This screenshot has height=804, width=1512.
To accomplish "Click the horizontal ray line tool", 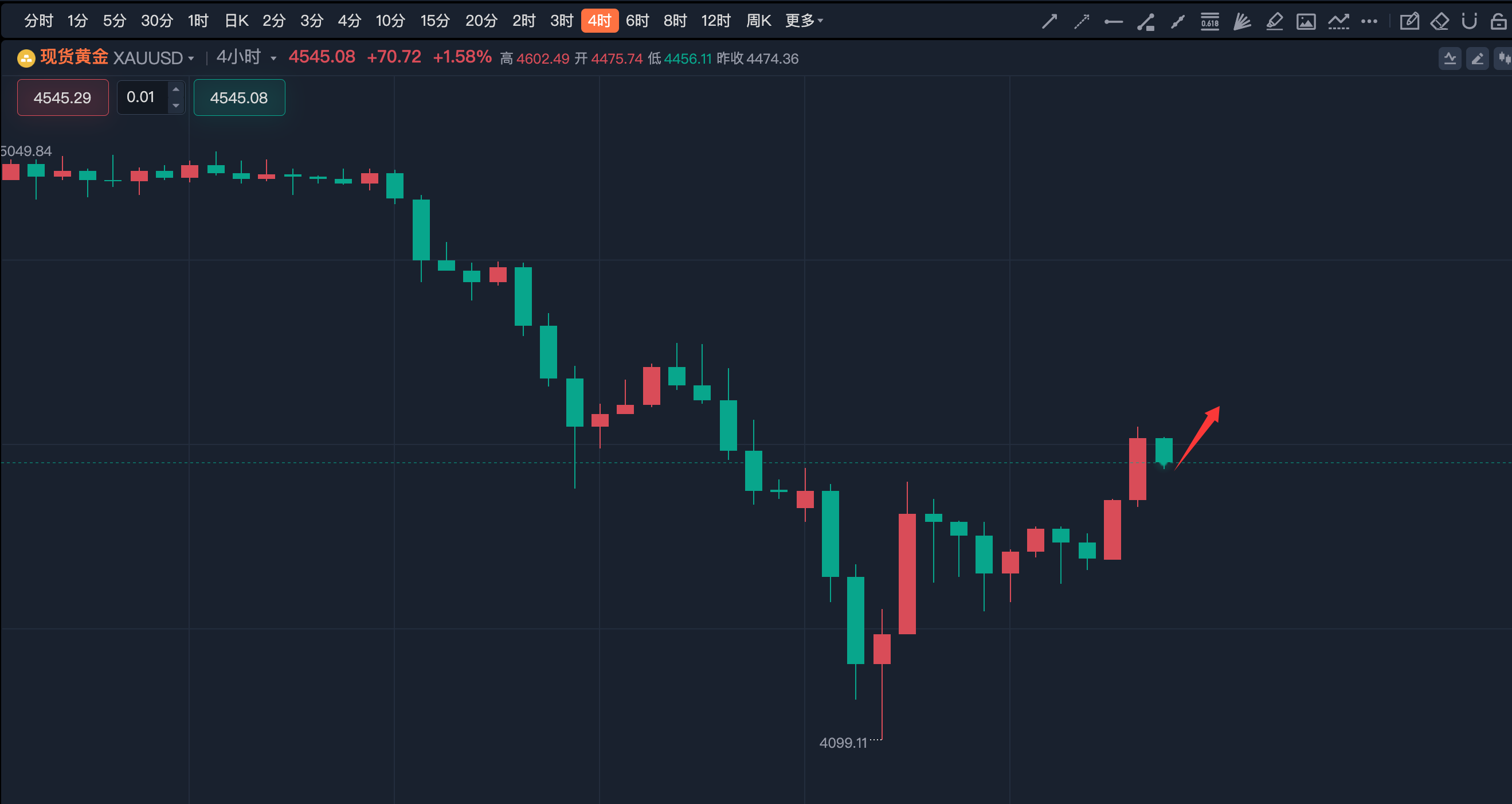I will [1114, 22].
